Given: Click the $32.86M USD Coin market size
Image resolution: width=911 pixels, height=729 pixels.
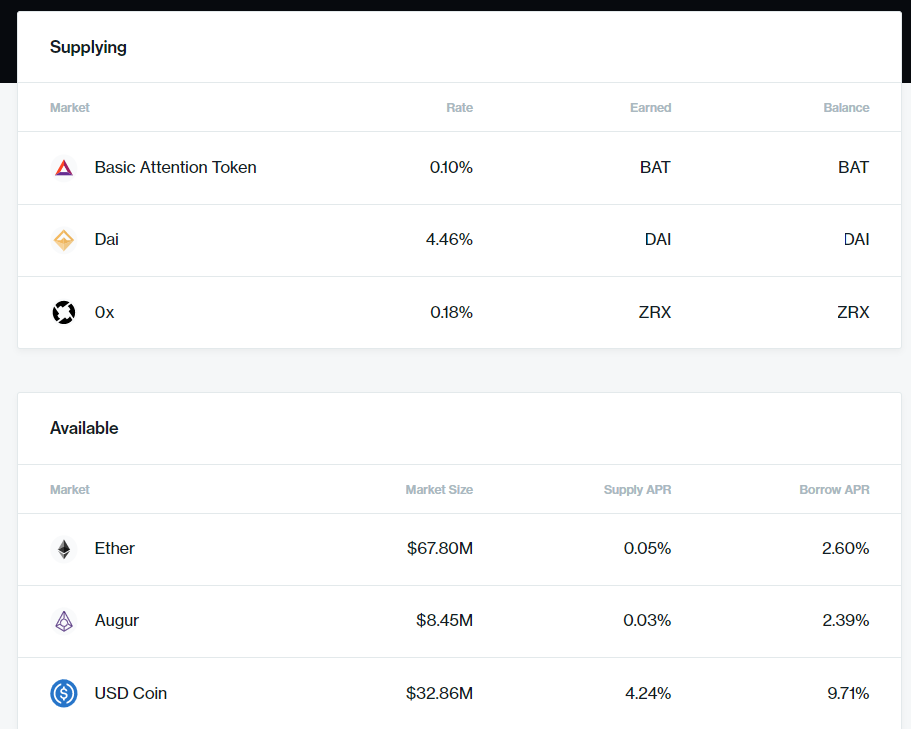Looking at the screenshot, I should 439,693.
